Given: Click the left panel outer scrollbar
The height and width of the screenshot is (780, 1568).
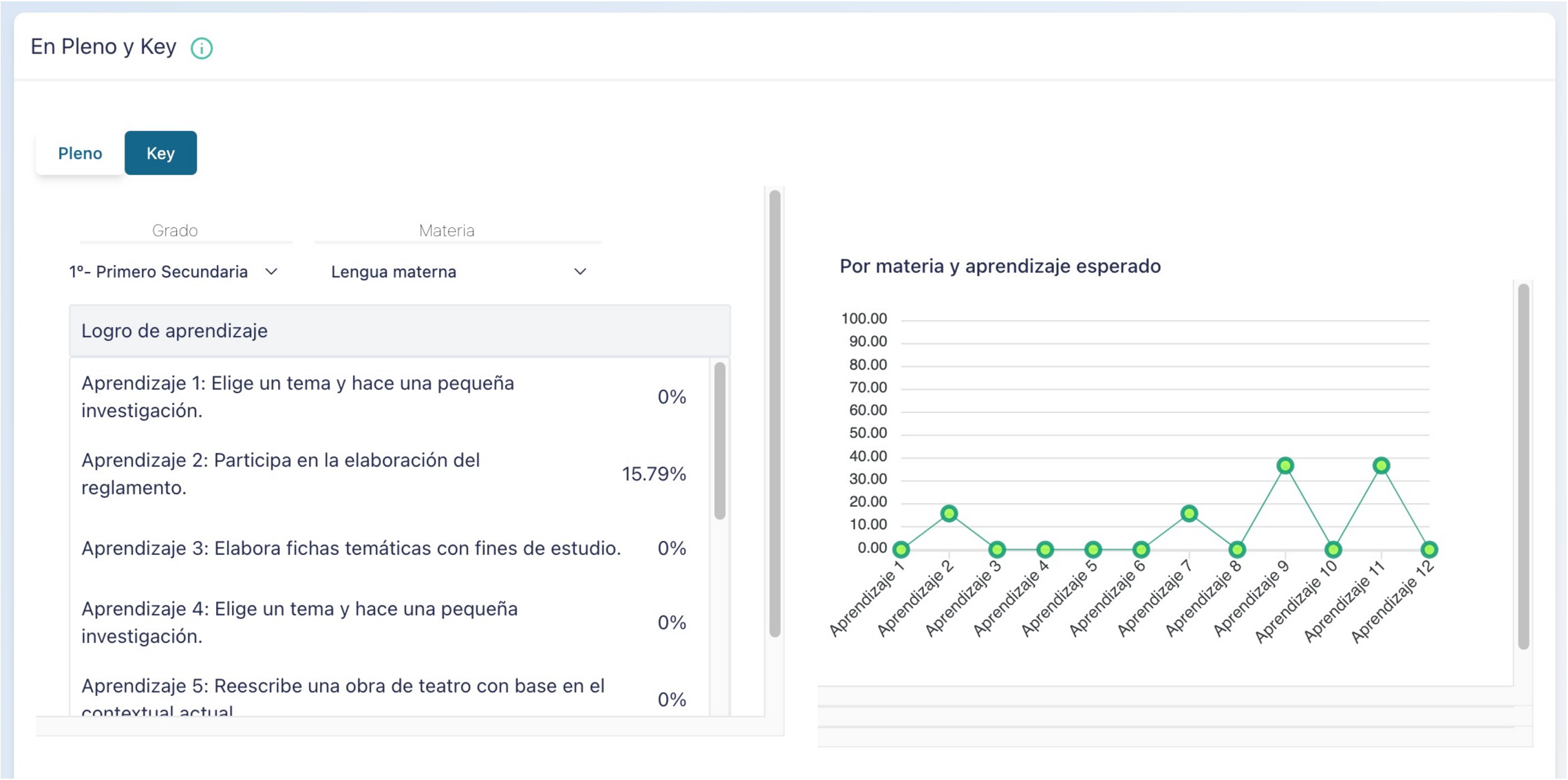Looking at the screenshot, I should tap(775, 413).
